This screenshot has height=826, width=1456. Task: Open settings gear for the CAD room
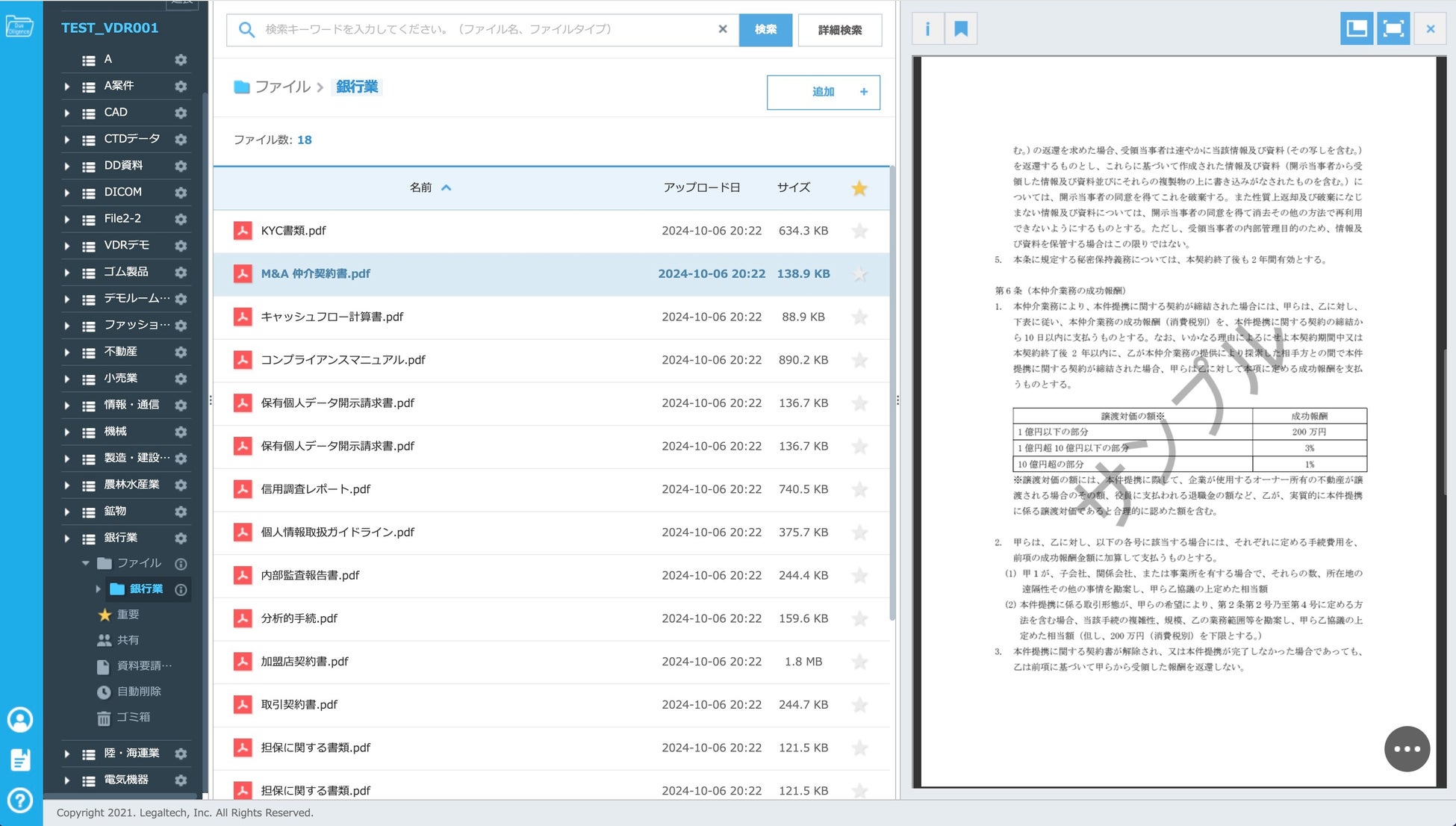(x=181, y=113)
